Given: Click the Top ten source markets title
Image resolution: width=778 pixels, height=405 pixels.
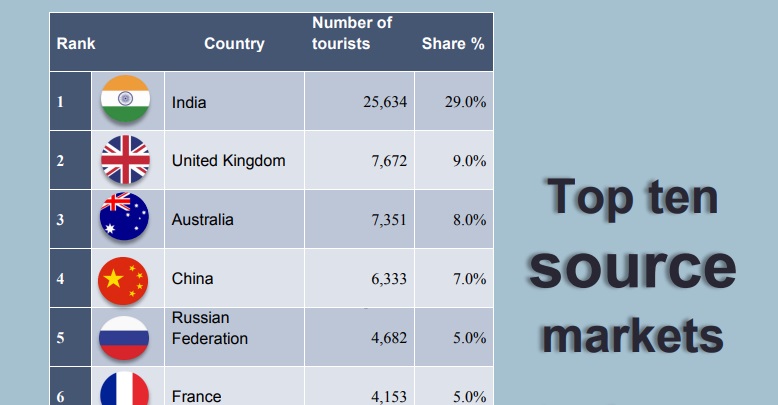Looking at the screenshot, I should pos(632,266).
